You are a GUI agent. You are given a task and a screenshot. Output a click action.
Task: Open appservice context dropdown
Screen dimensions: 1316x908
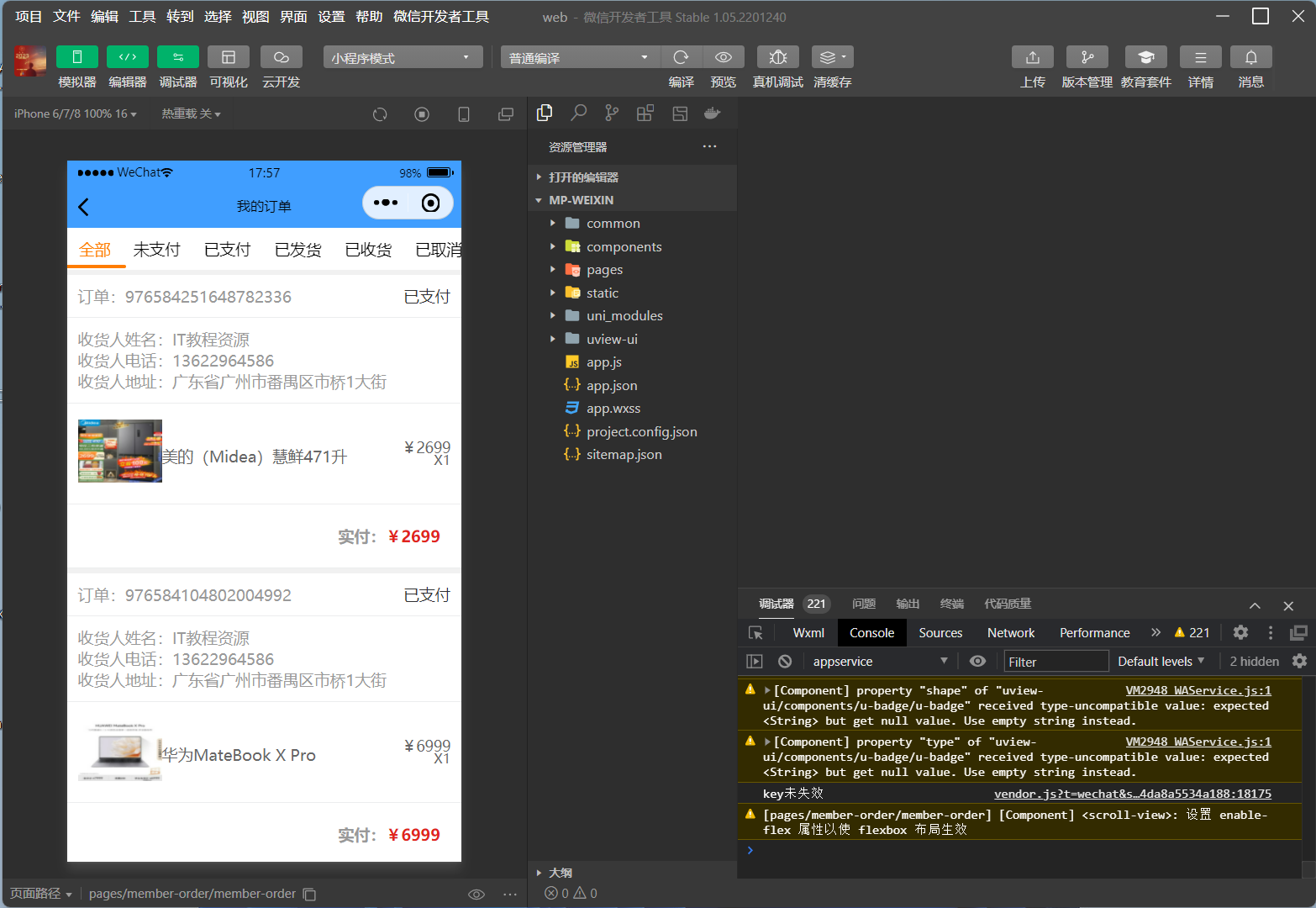[880, 662]
